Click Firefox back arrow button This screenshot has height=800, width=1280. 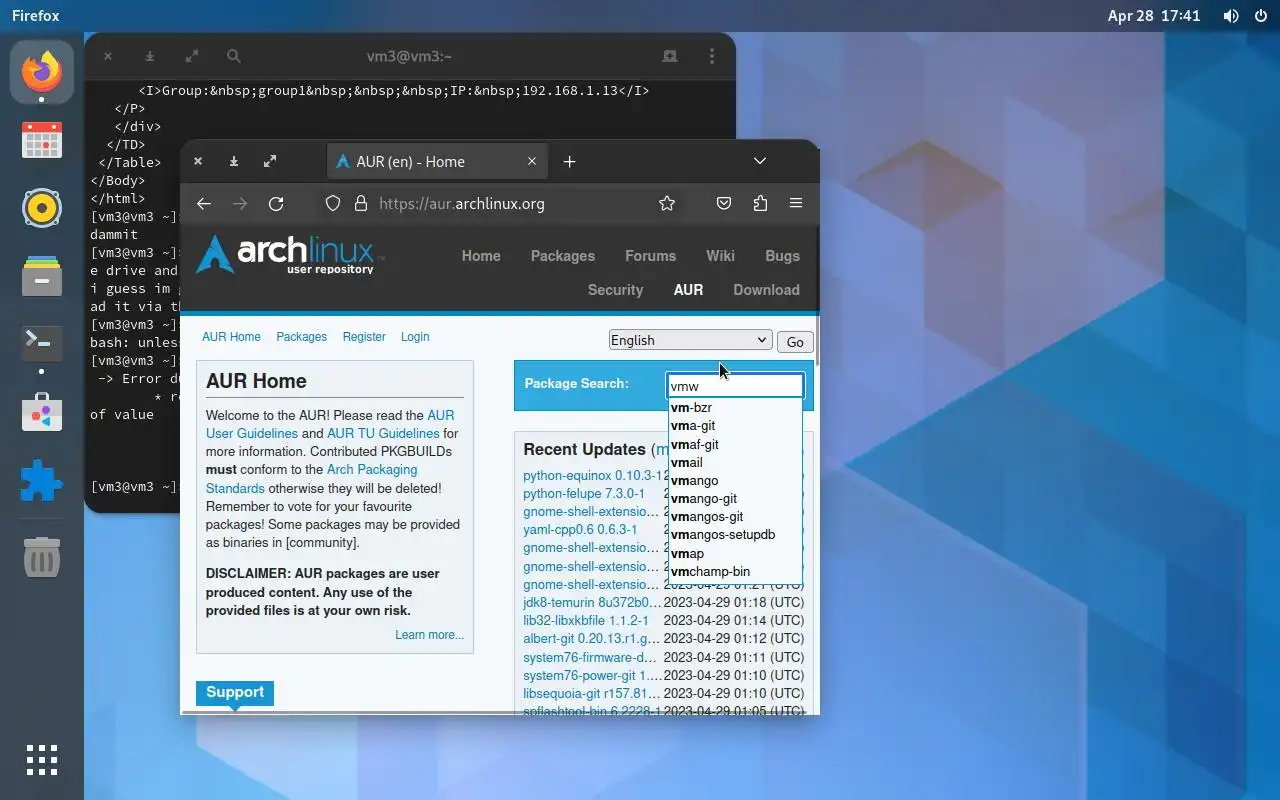pyautogui.click(x=204, y=203)
